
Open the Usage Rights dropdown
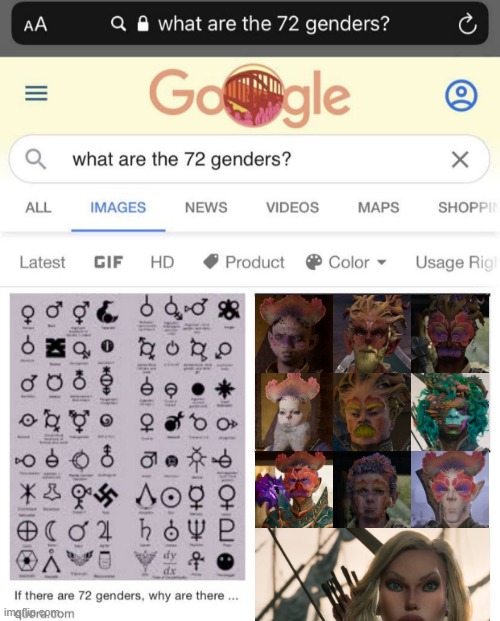click(456, 262)
